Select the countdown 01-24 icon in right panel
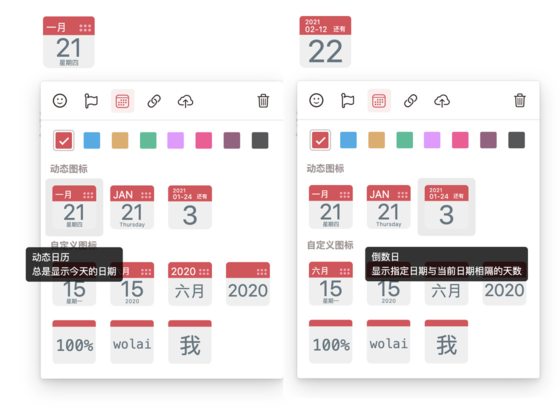560x410 pixels. 446,207
